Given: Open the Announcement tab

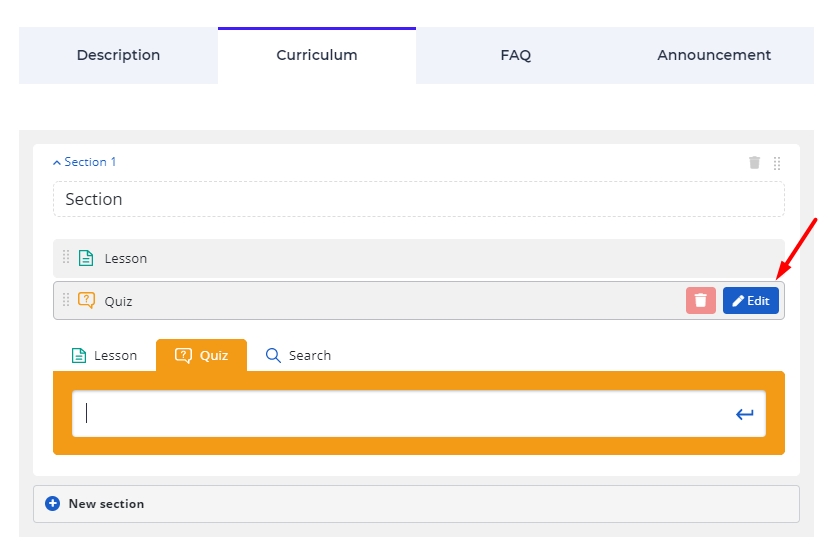Looking at the screenshot, I should tap(714, 55).
